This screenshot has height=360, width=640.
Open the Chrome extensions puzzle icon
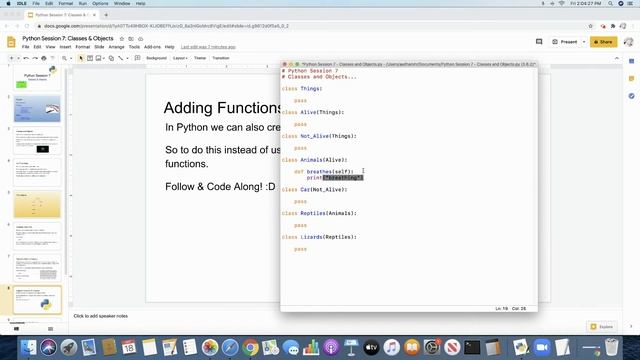tap(613, 26)
